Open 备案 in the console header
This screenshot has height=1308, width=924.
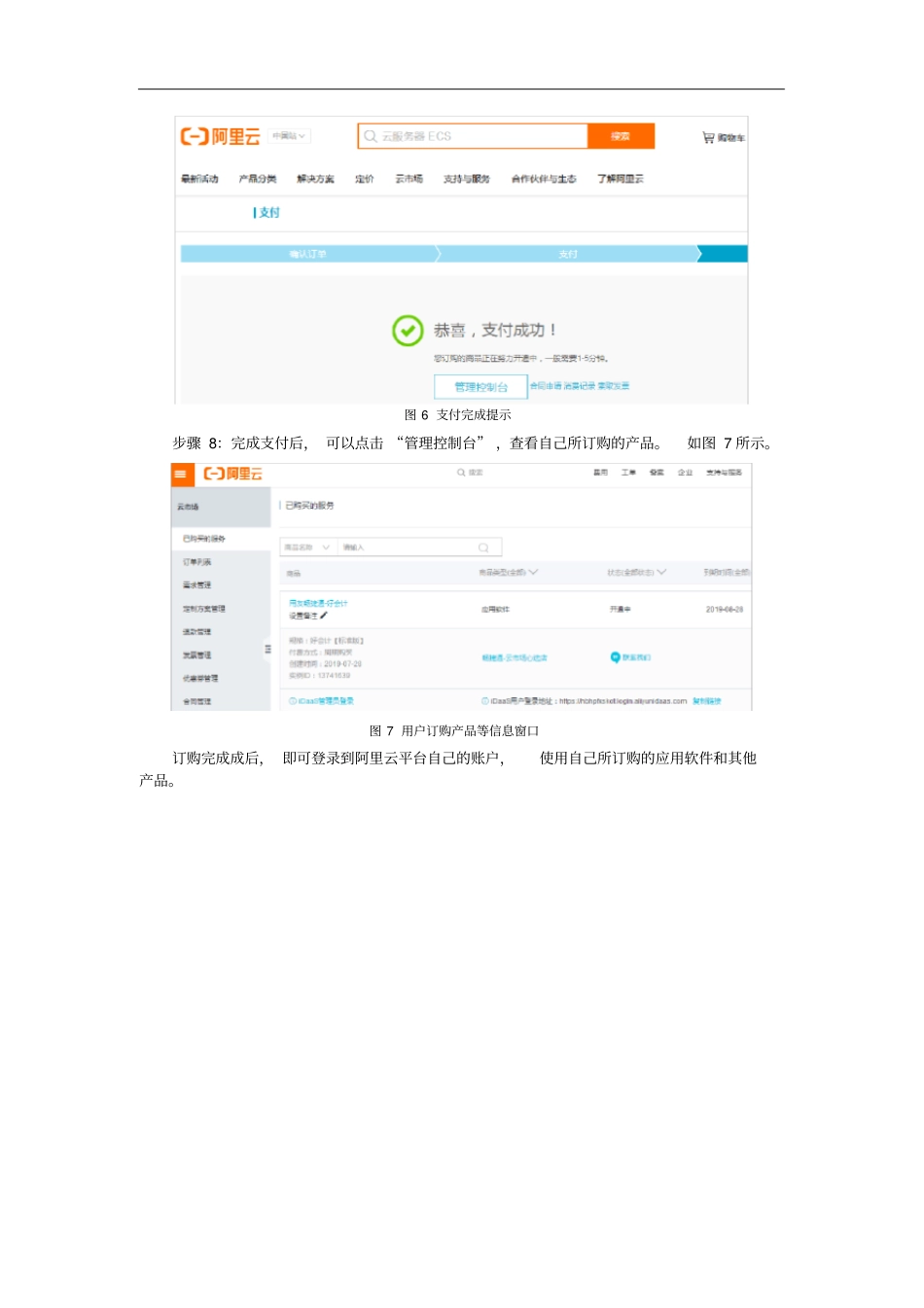(x=657, y=473)
